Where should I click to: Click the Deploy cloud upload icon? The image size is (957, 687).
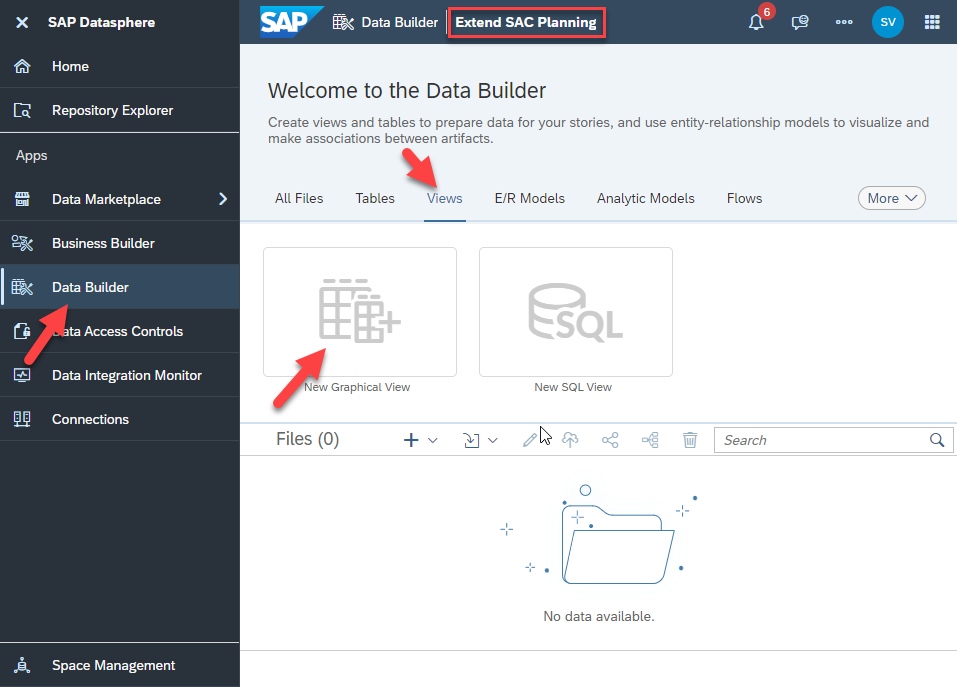pyautogui.click(x=570, y=440)
